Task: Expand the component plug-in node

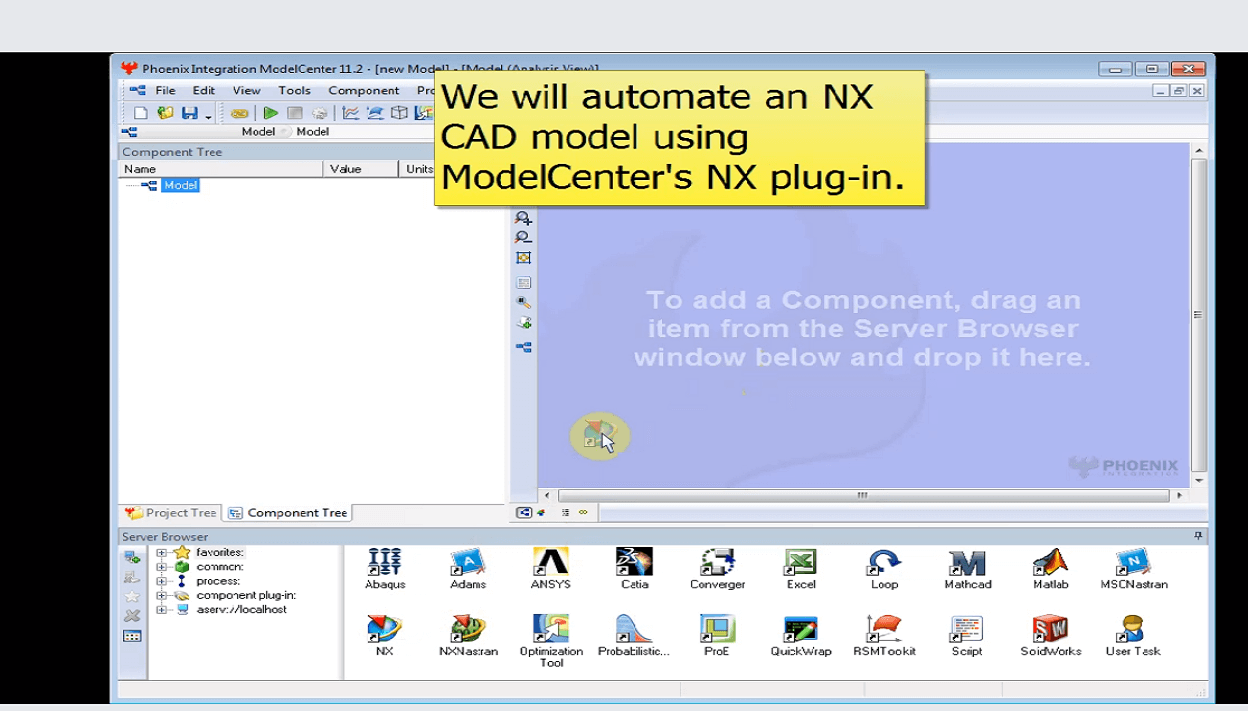Action: pos(162,595)
